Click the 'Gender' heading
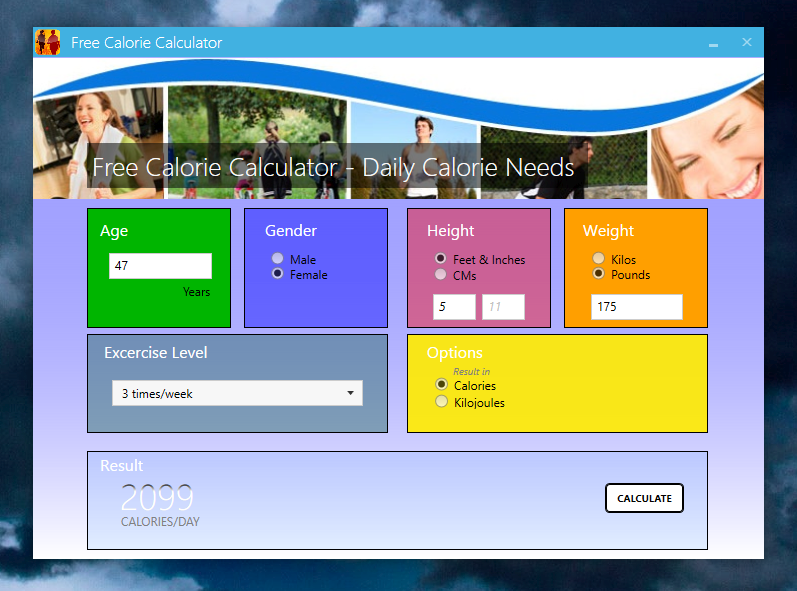 tap(291, 231)
